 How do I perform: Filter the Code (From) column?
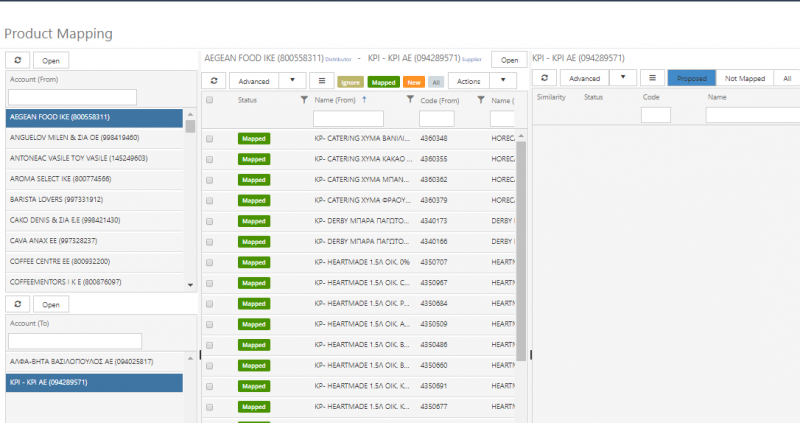[481, 100]
